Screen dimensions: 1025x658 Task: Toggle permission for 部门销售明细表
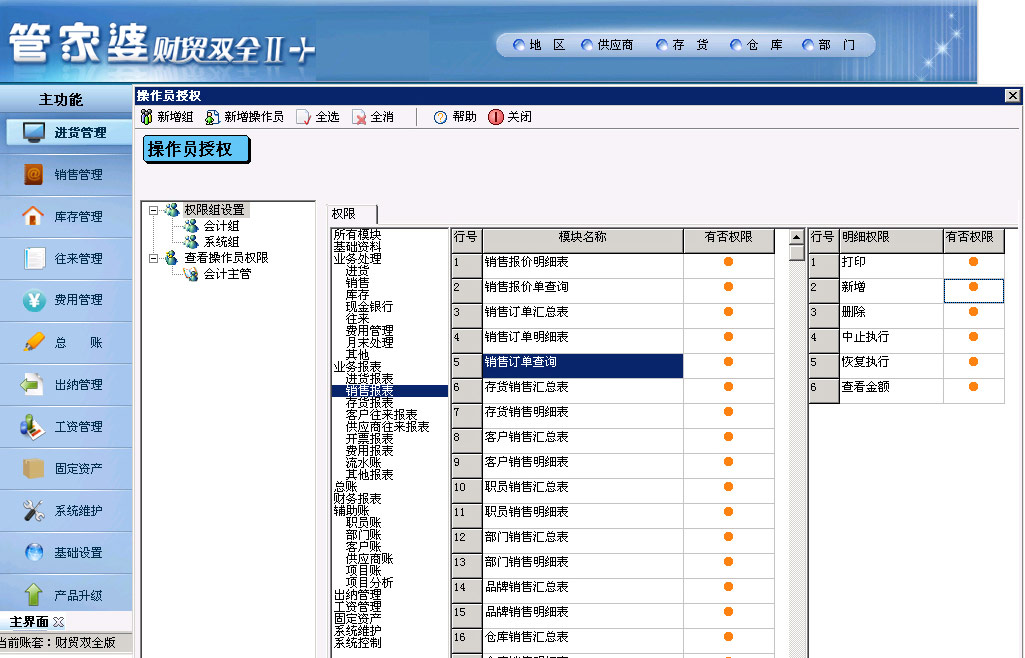click(x=728, y=562)
